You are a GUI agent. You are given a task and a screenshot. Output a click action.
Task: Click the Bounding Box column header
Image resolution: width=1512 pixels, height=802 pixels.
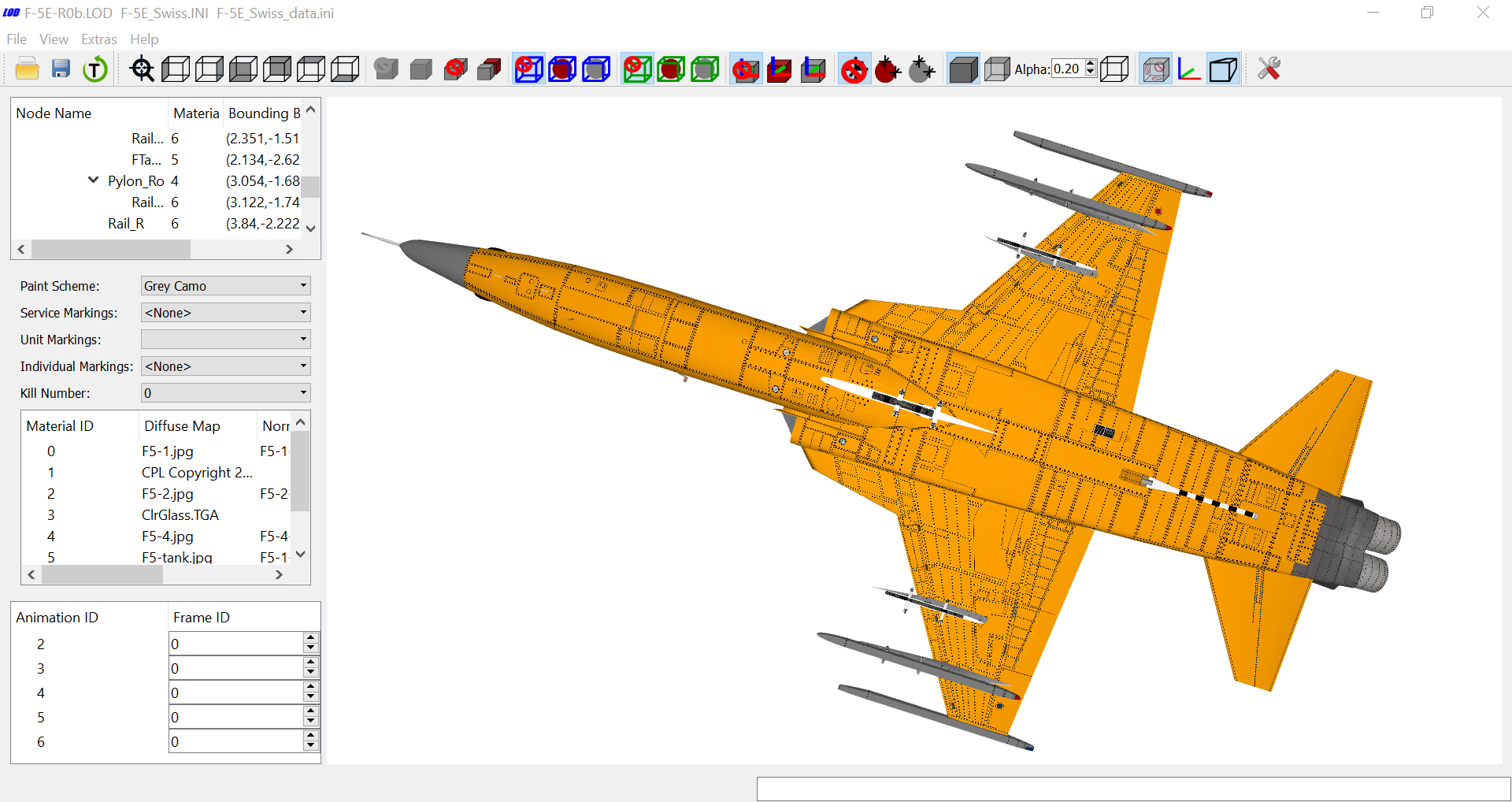tap(263, 113)
